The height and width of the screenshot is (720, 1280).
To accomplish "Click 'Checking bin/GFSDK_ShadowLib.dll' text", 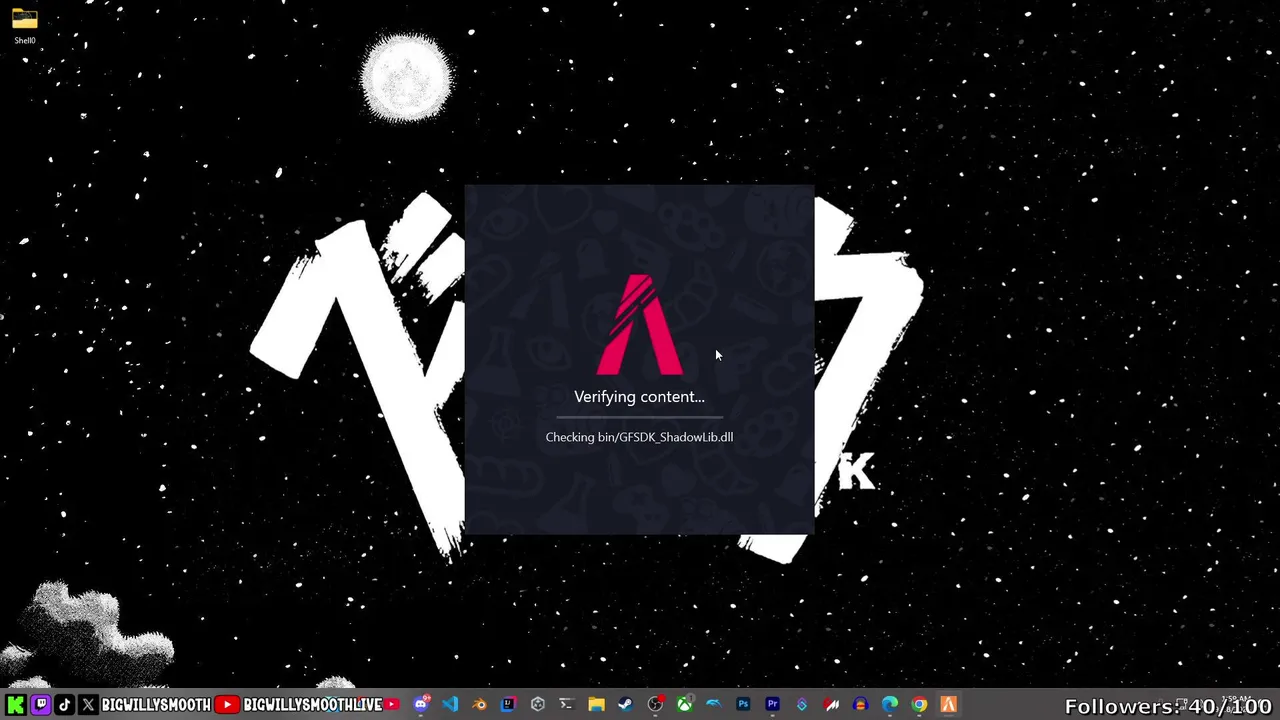I will tap(640, 437).
